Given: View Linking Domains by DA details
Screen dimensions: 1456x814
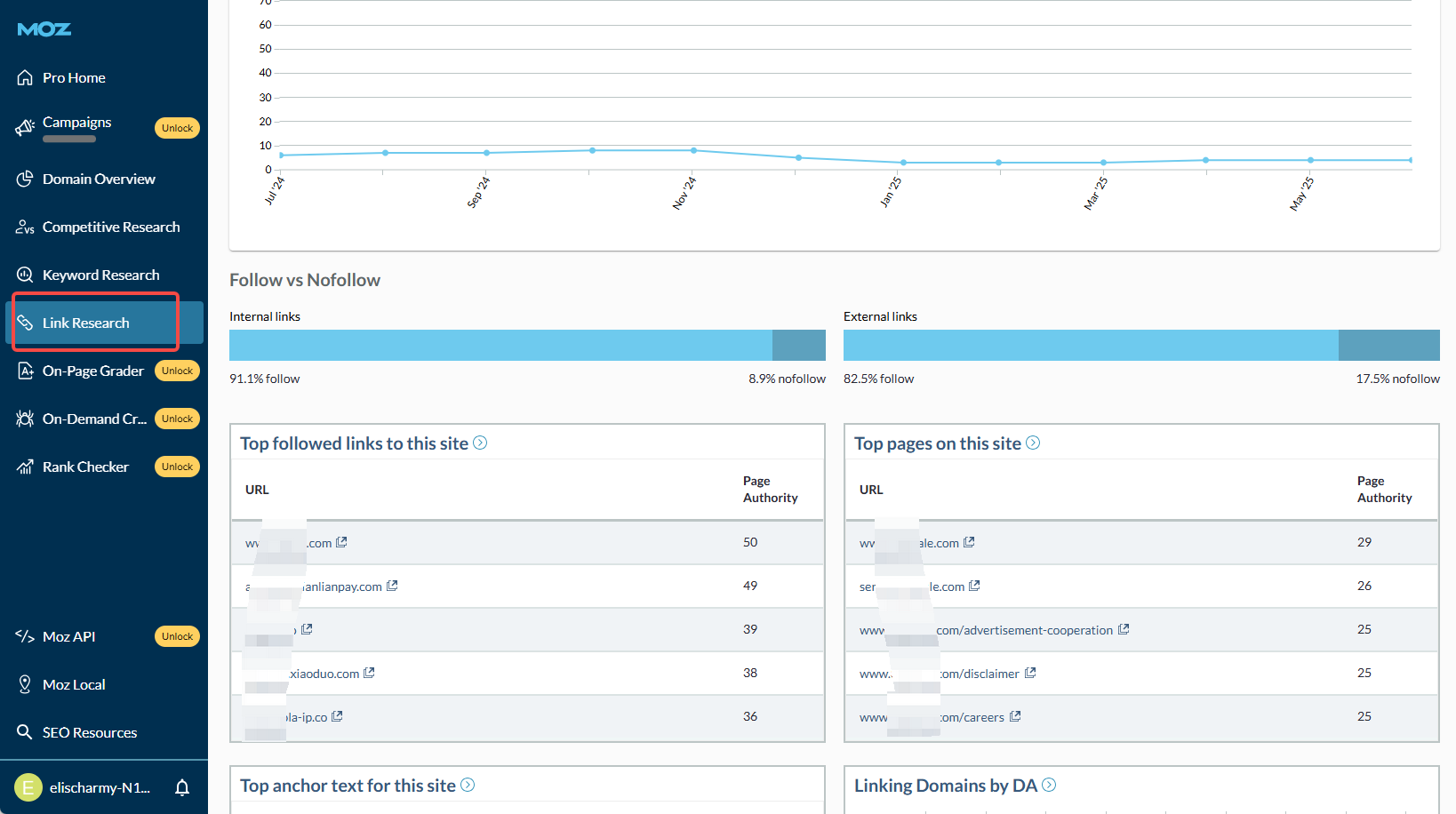Looking at the screenshot, I should (x=1050, y=786).
